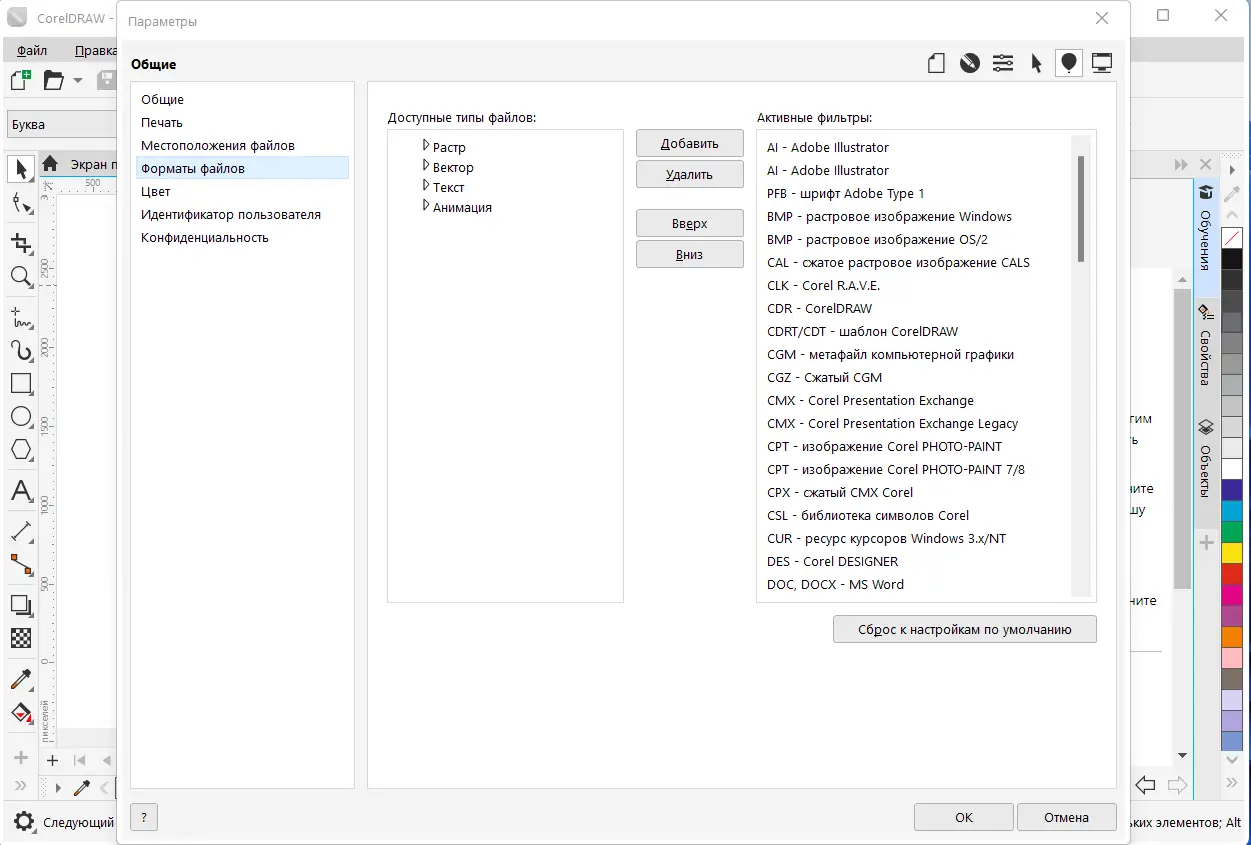Select CDR - CorelDRAW in active filters
The image size is (1251, 845).
pyautogui.click(x=819, y=309)
